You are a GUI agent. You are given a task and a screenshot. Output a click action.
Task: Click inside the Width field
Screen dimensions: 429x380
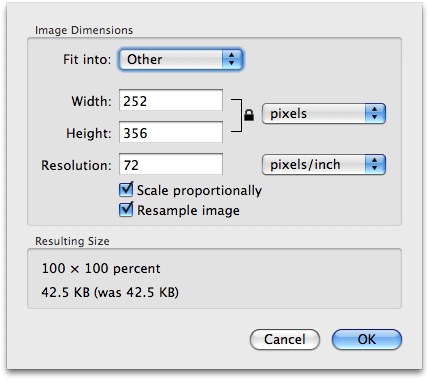[171, 100]
